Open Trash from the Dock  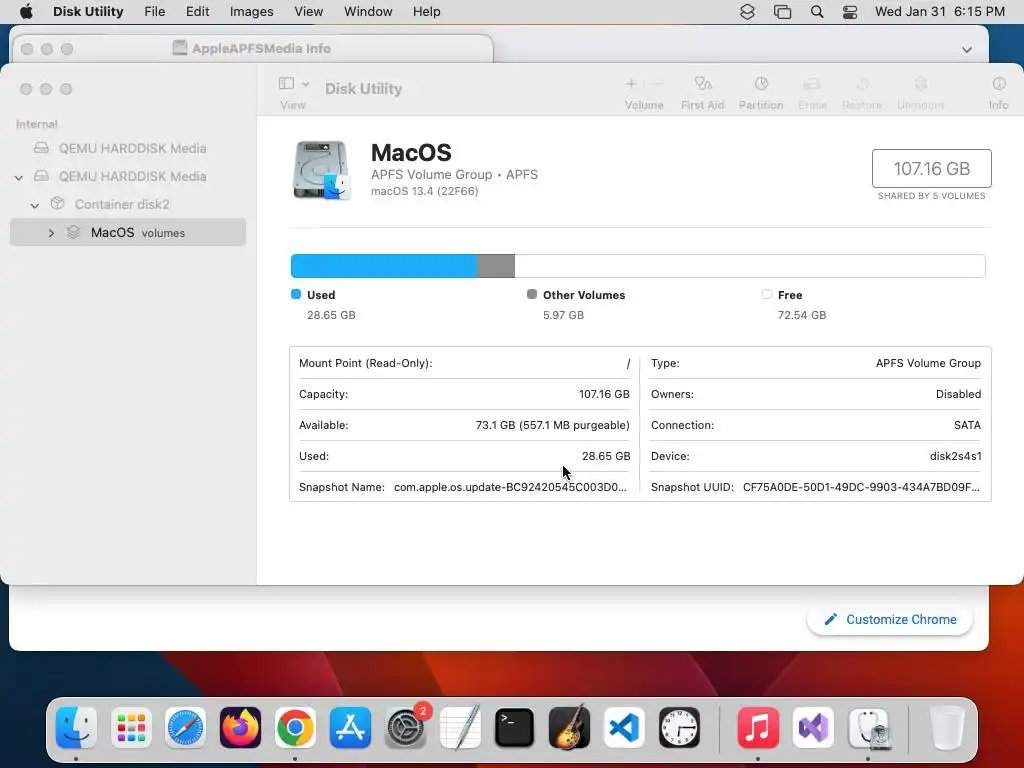[947, 728]
